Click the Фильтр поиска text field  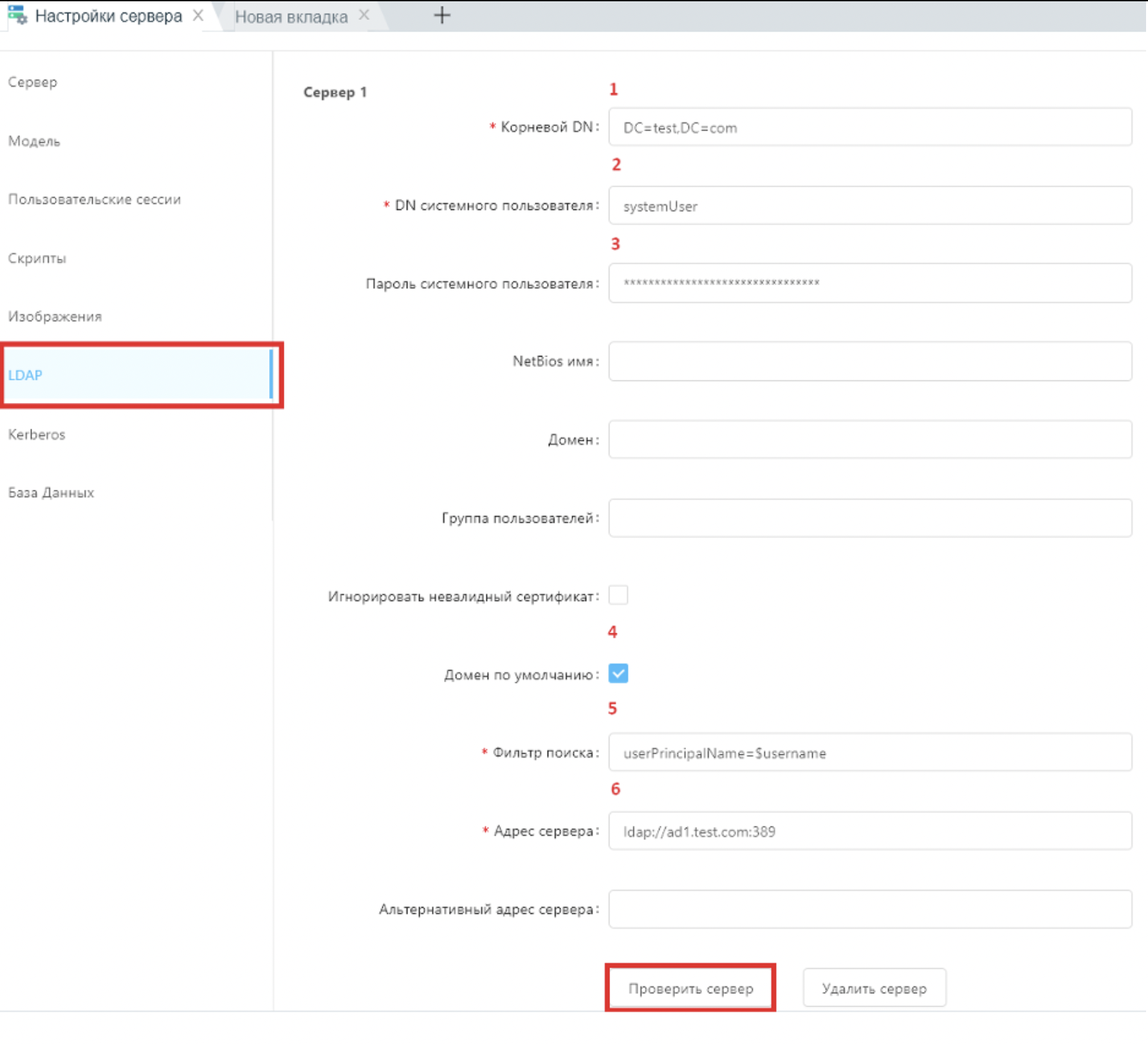coord(869,752)
